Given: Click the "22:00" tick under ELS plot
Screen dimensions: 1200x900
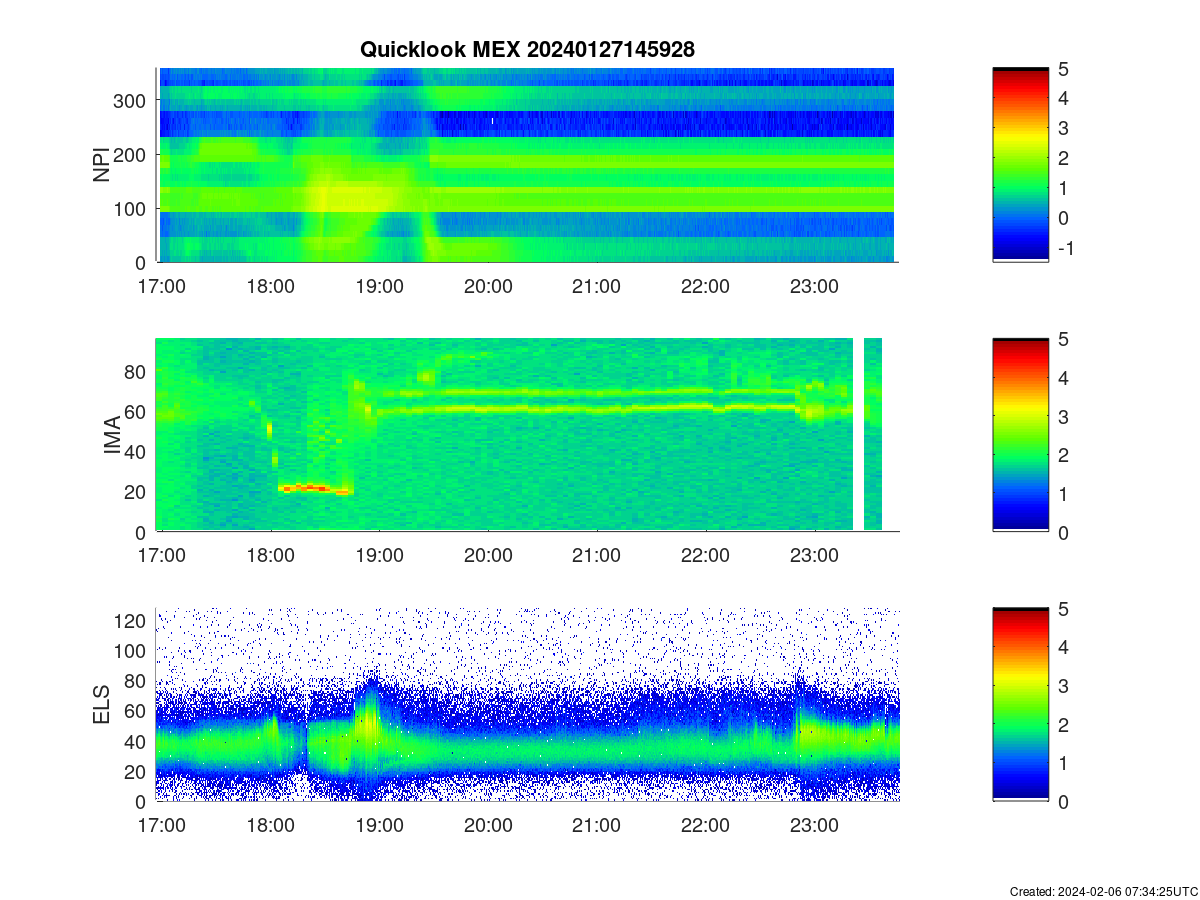Looking at the screenshot, I should pos(706,826).
